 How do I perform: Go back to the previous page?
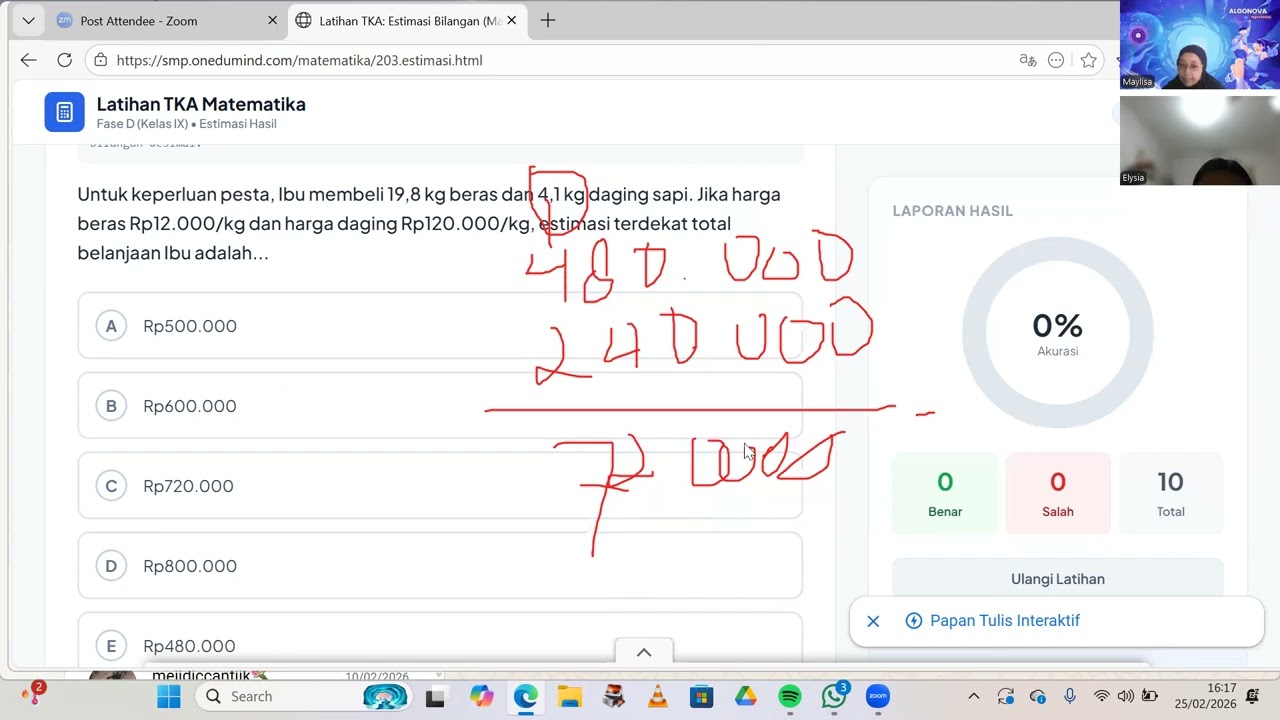[28, 60]
